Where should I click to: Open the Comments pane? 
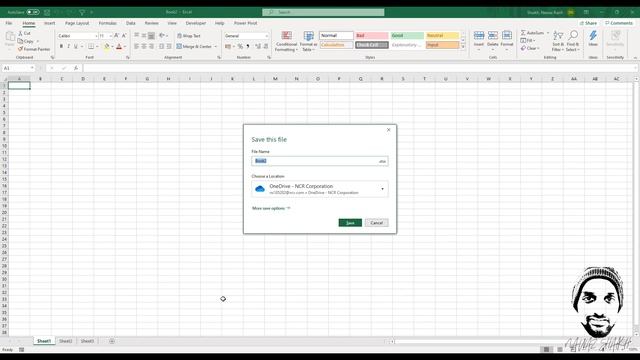click(619, 23)
